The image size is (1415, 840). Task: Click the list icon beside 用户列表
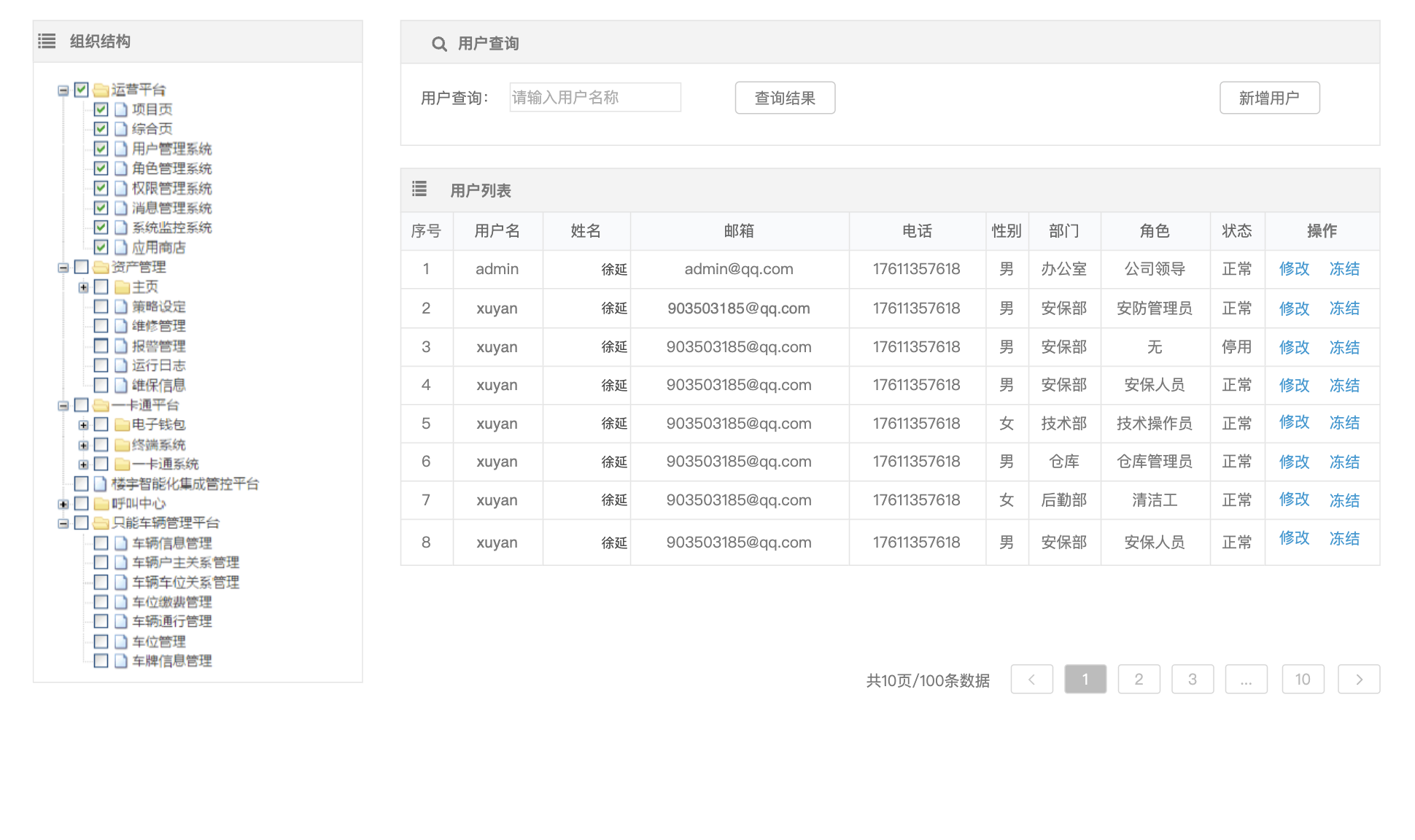tap(419, 190)
